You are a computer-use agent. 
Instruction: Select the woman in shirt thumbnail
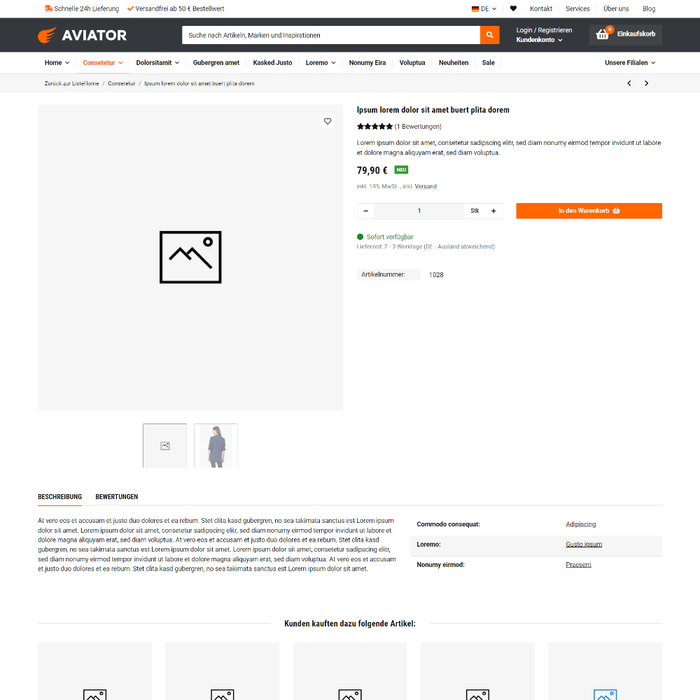pyautogui.click(x=216, y=446)
